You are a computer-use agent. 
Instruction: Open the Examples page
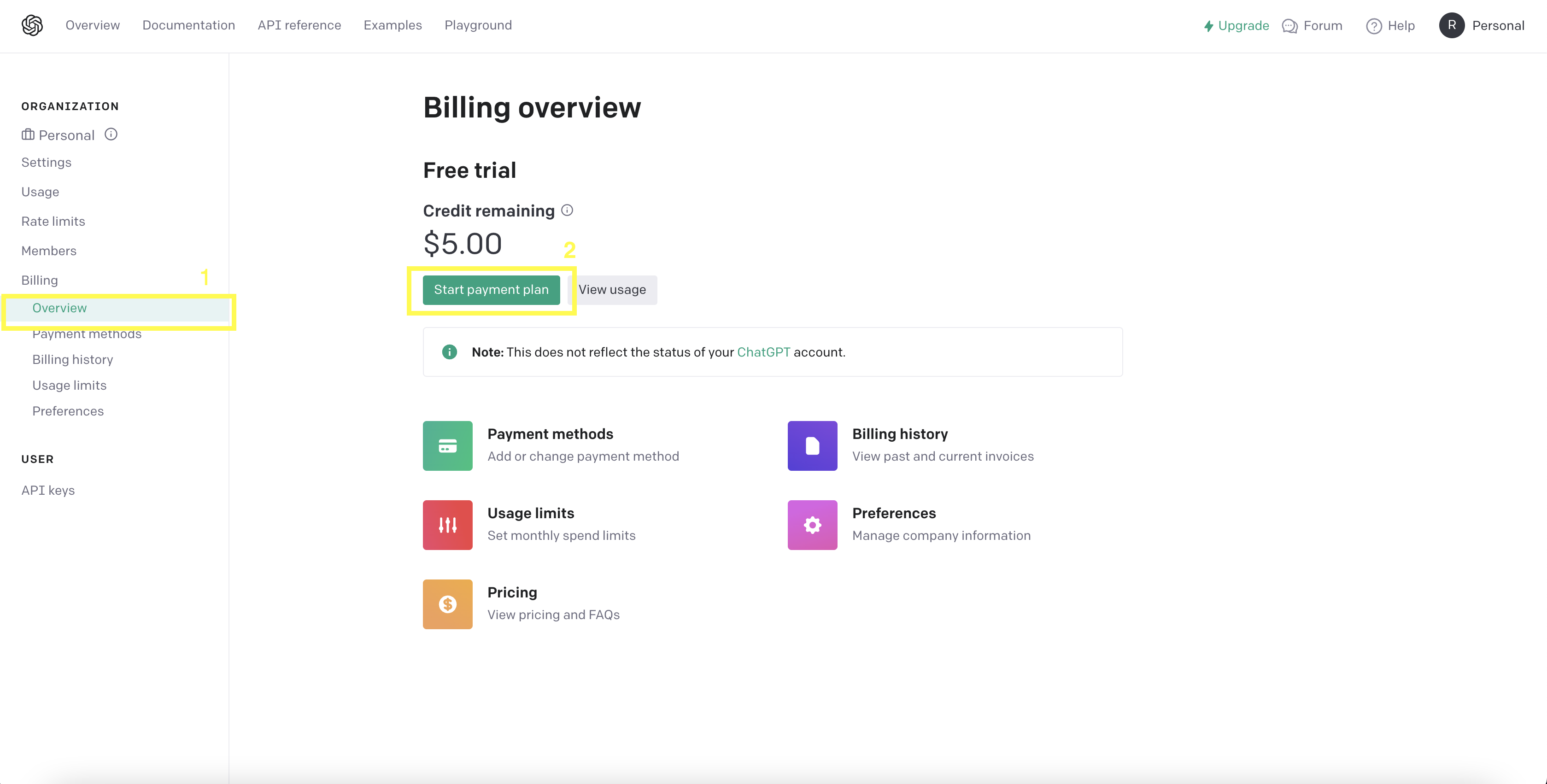click(x=393, y=25)
